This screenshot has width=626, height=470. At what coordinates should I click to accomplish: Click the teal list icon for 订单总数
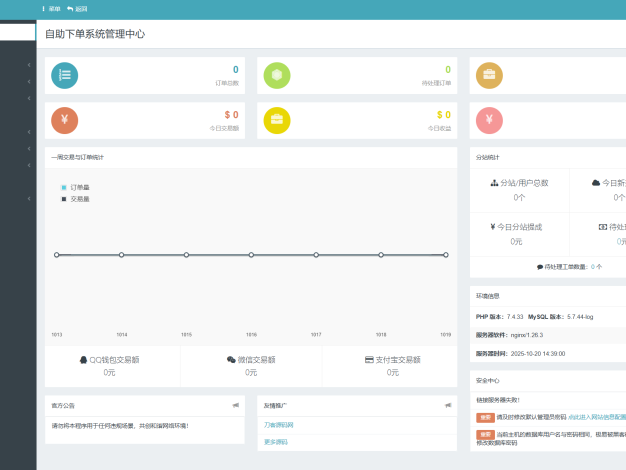(65, 75)
